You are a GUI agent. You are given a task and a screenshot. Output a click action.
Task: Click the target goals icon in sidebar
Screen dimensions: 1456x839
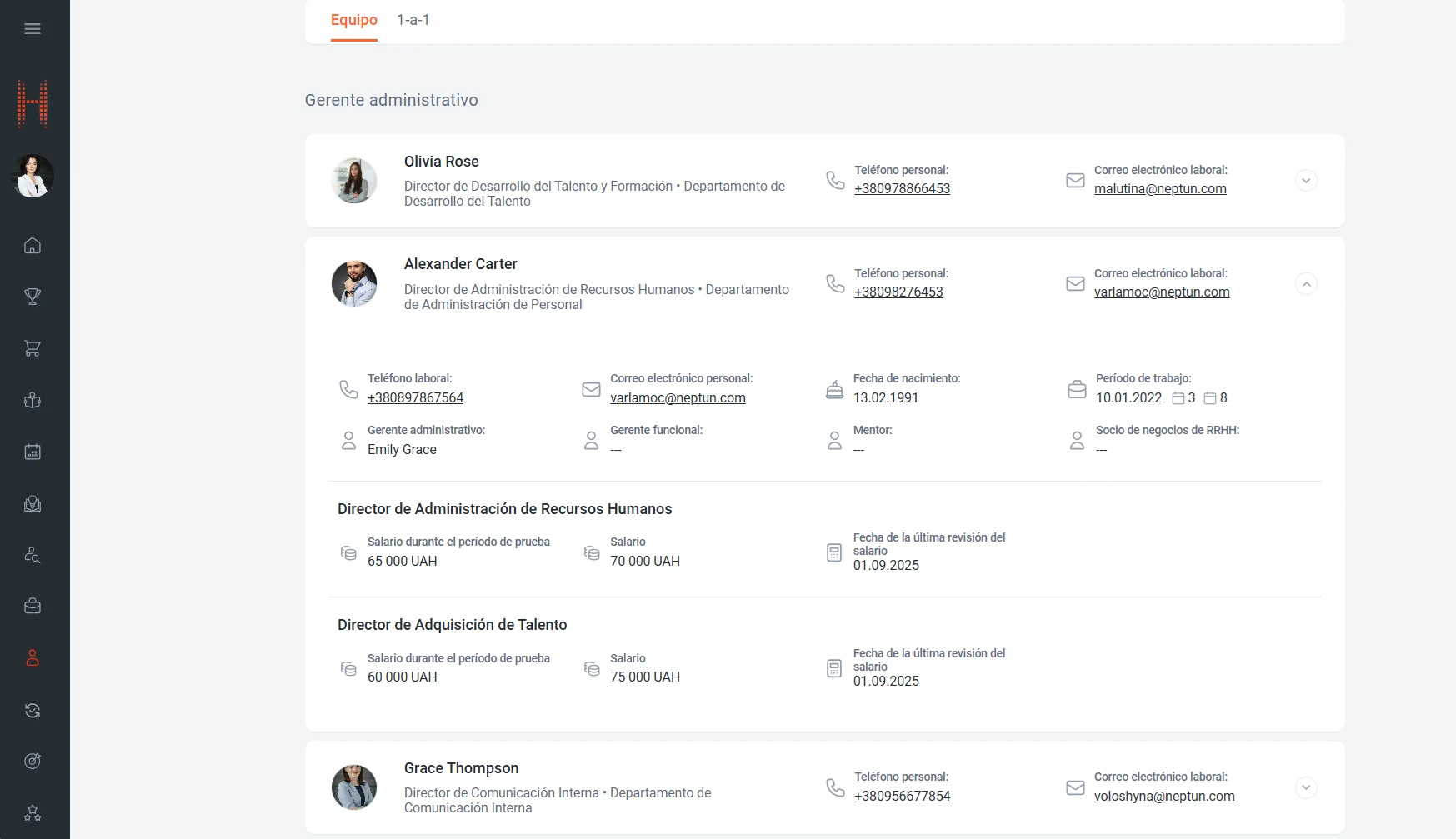[x=33, y=761]
